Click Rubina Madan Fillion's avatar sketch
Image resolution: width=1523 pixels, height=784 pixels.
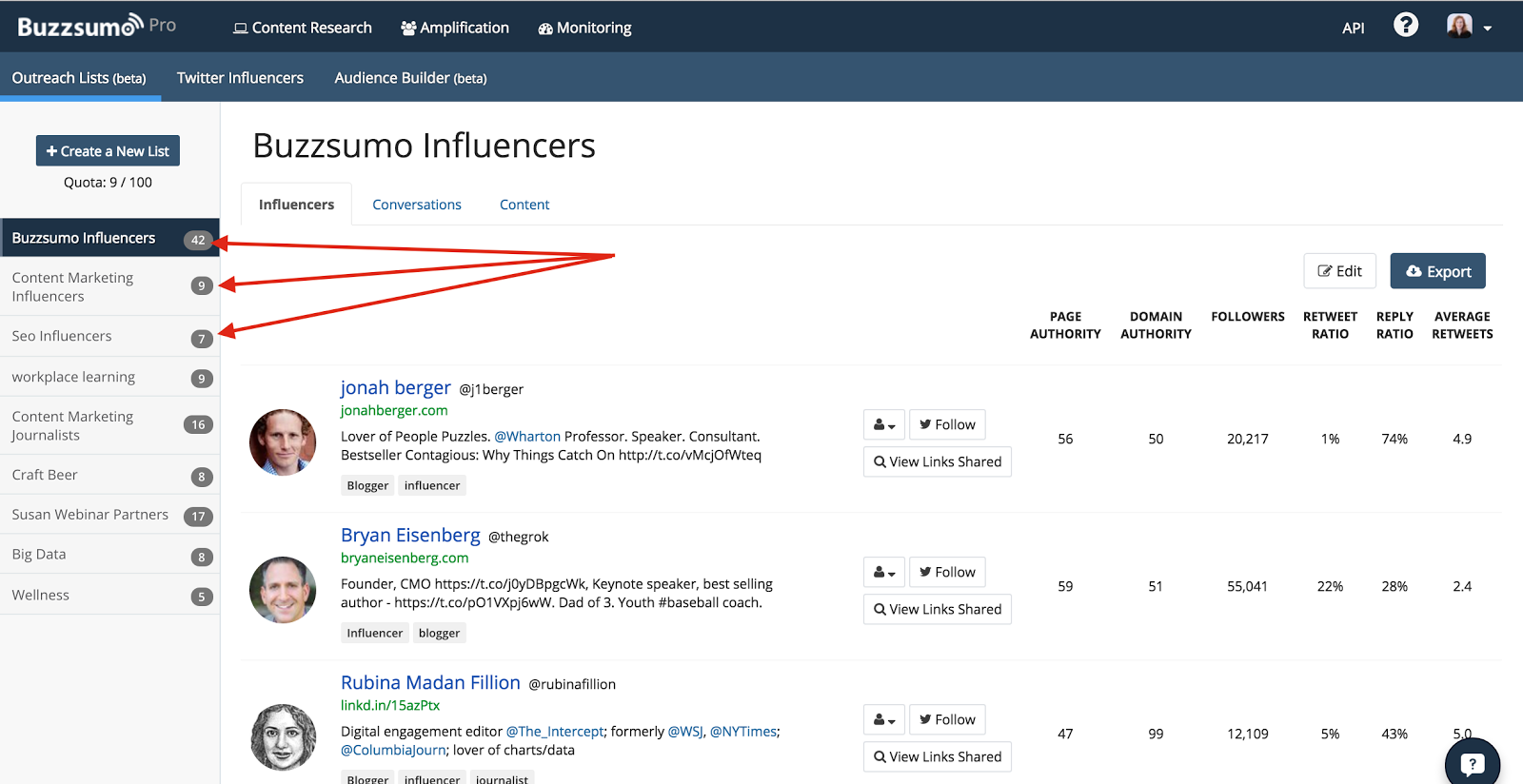click(x=283, y=737)
